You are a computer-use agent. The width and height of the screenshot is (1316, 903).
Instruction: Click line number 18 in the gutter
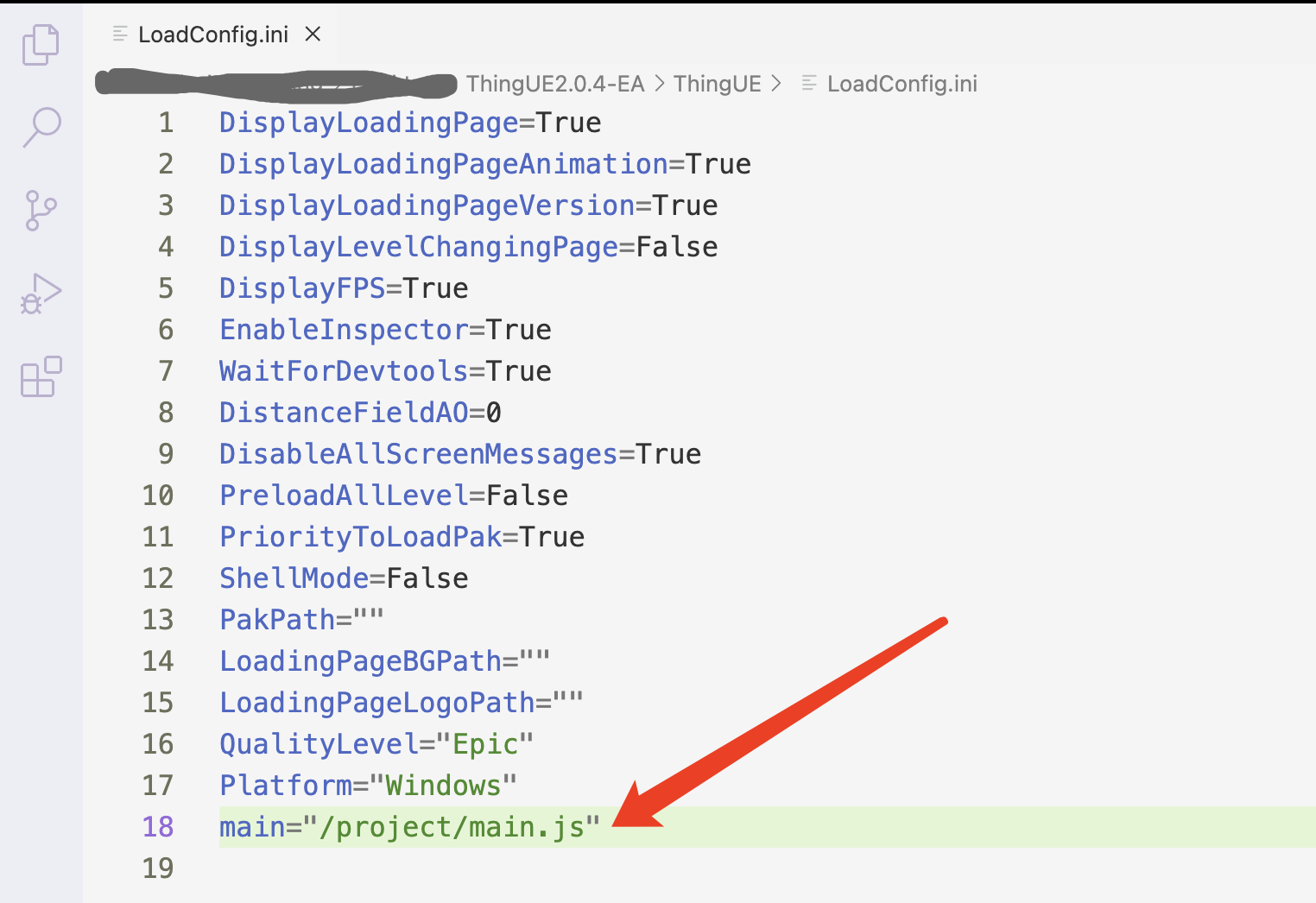(x=158, y=827)
